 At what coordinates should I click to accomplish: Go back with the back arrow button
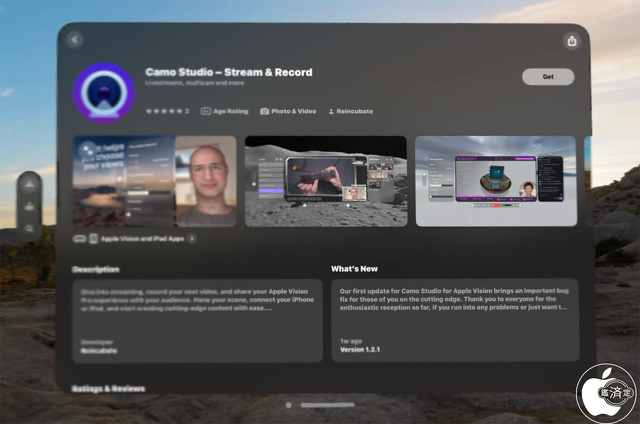pyautogui.click(x=75, y=40)
